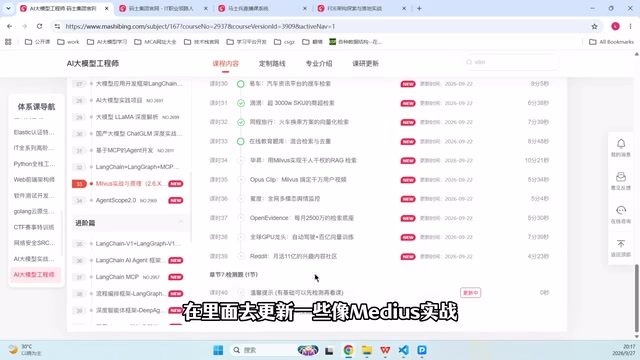
Task: Click the status circle for lesson 课时40
Action: pyautogui.click(x=241, y=293)
